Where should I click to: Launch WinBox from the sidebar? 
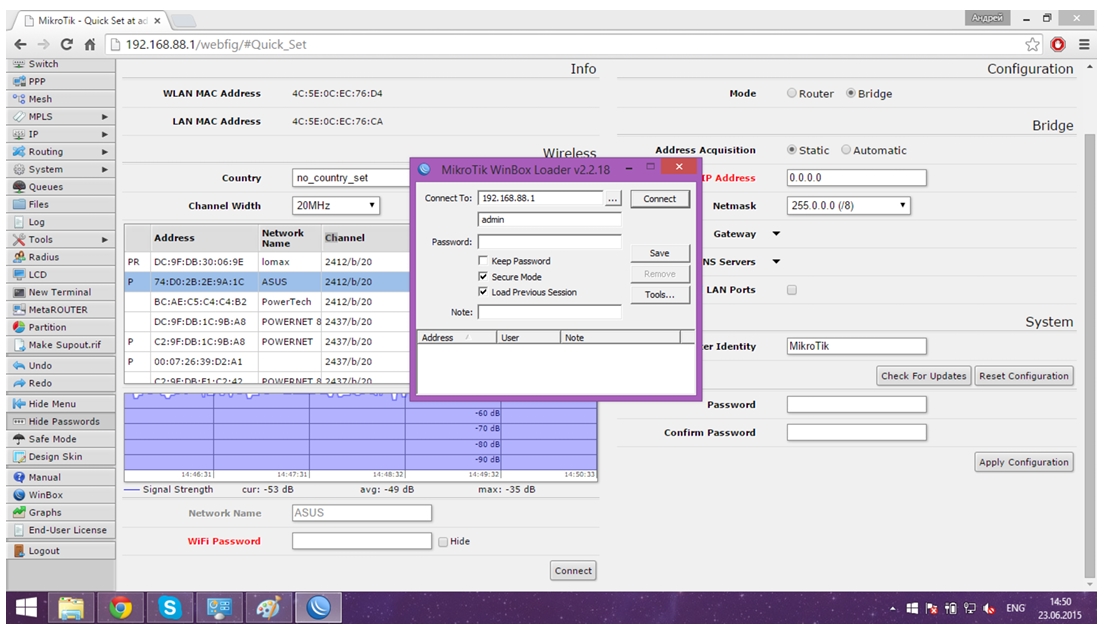point(61,495)
